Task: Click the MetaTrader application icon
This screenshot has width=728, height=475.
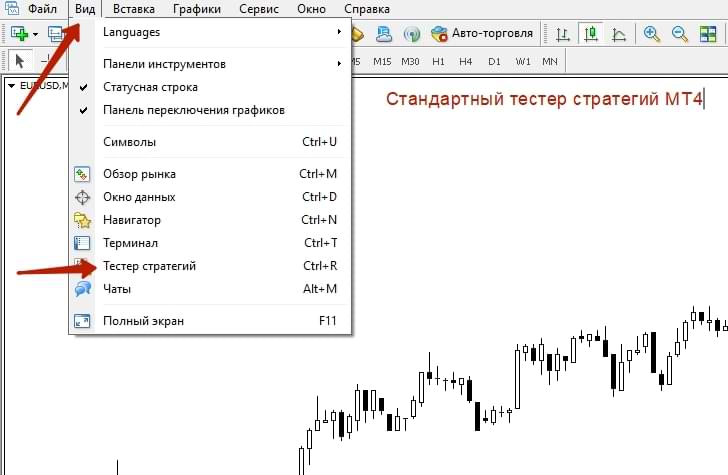Action: click(x=12, y=7)
